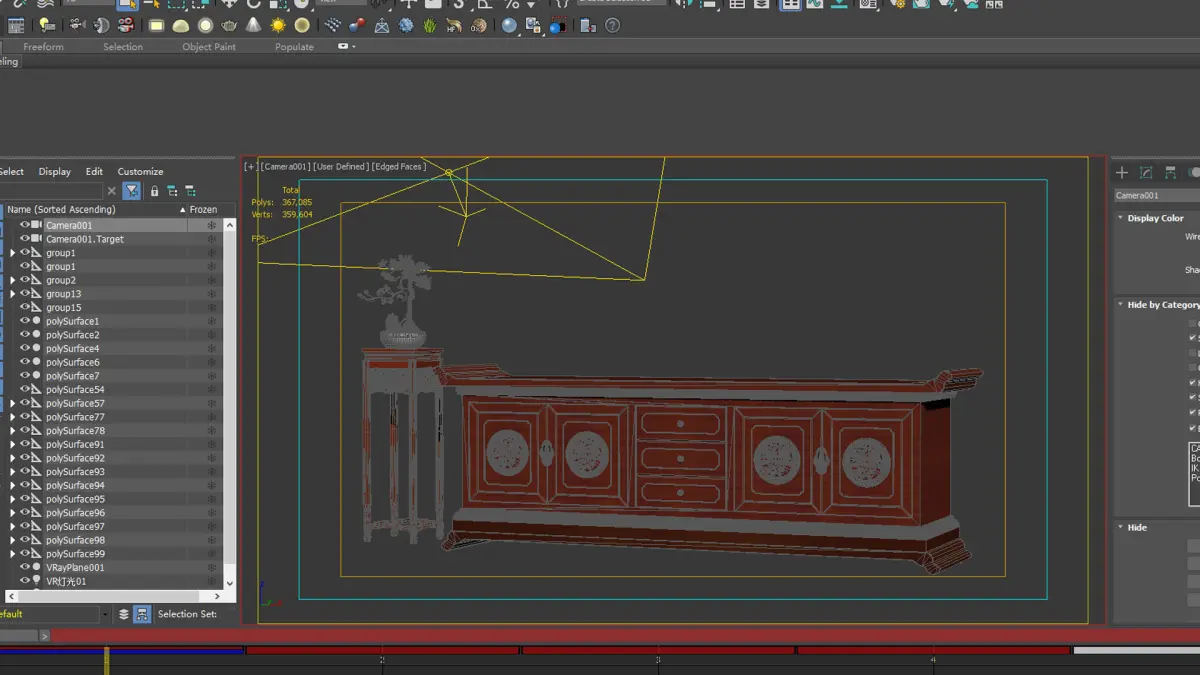Open the ribbon options dropdown after Populate

coord(346,46)
